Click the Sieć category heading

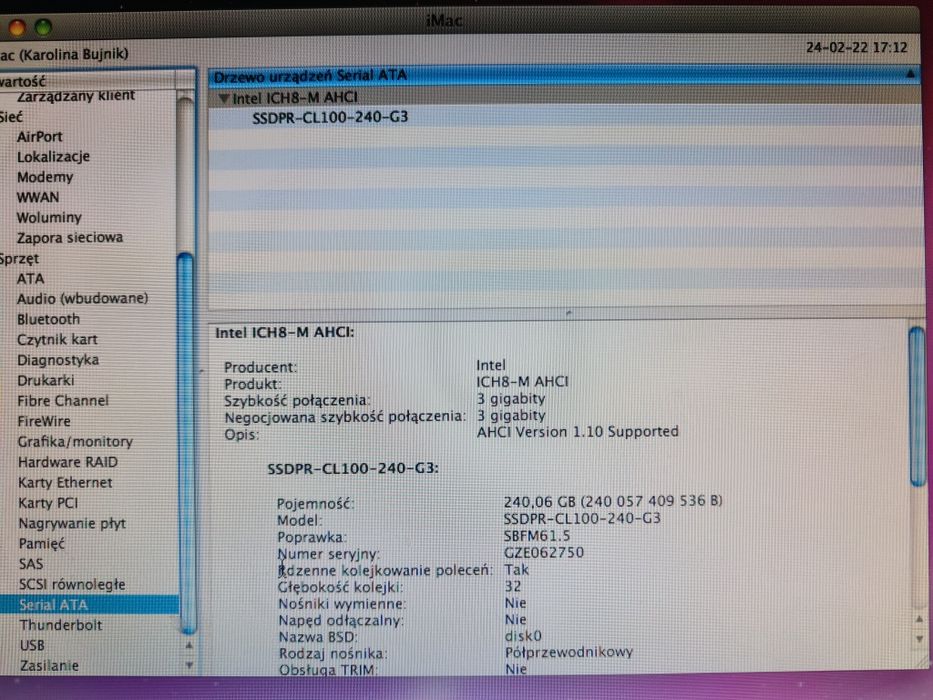coord(11,117)
